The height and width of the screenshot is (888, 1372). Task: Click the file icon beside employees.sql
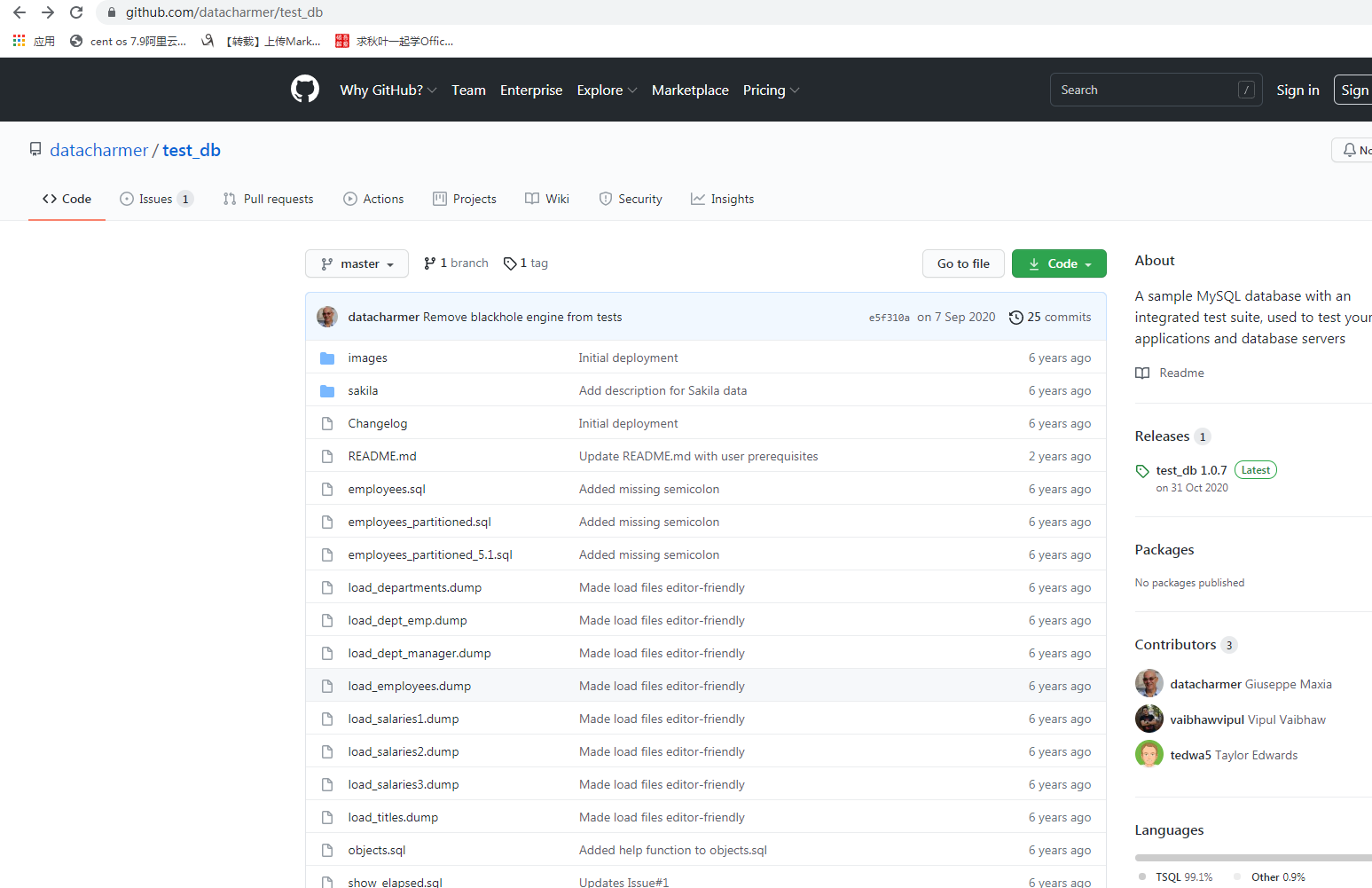327,490
